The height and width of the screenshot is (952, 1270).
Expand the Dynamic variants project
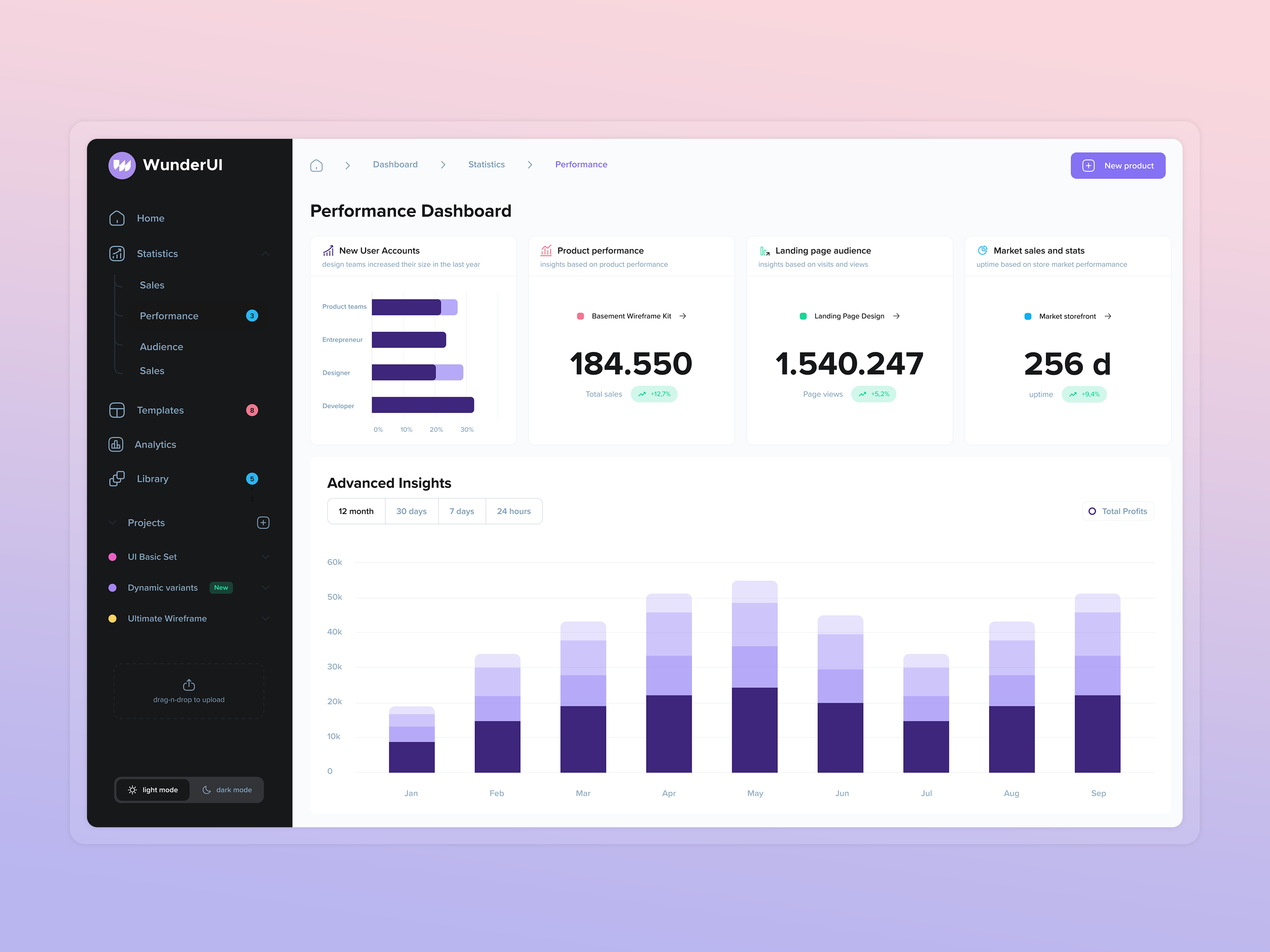265,587
